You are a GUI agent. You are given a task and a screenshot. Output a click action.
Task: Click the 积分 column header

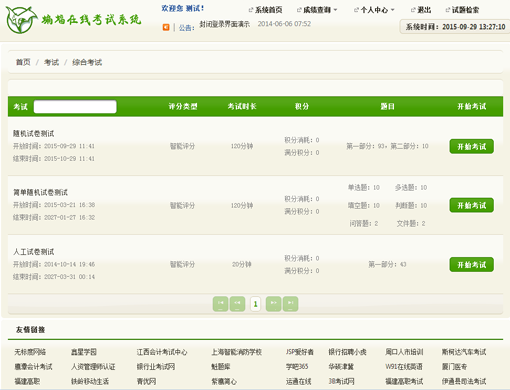click(302, 107)
